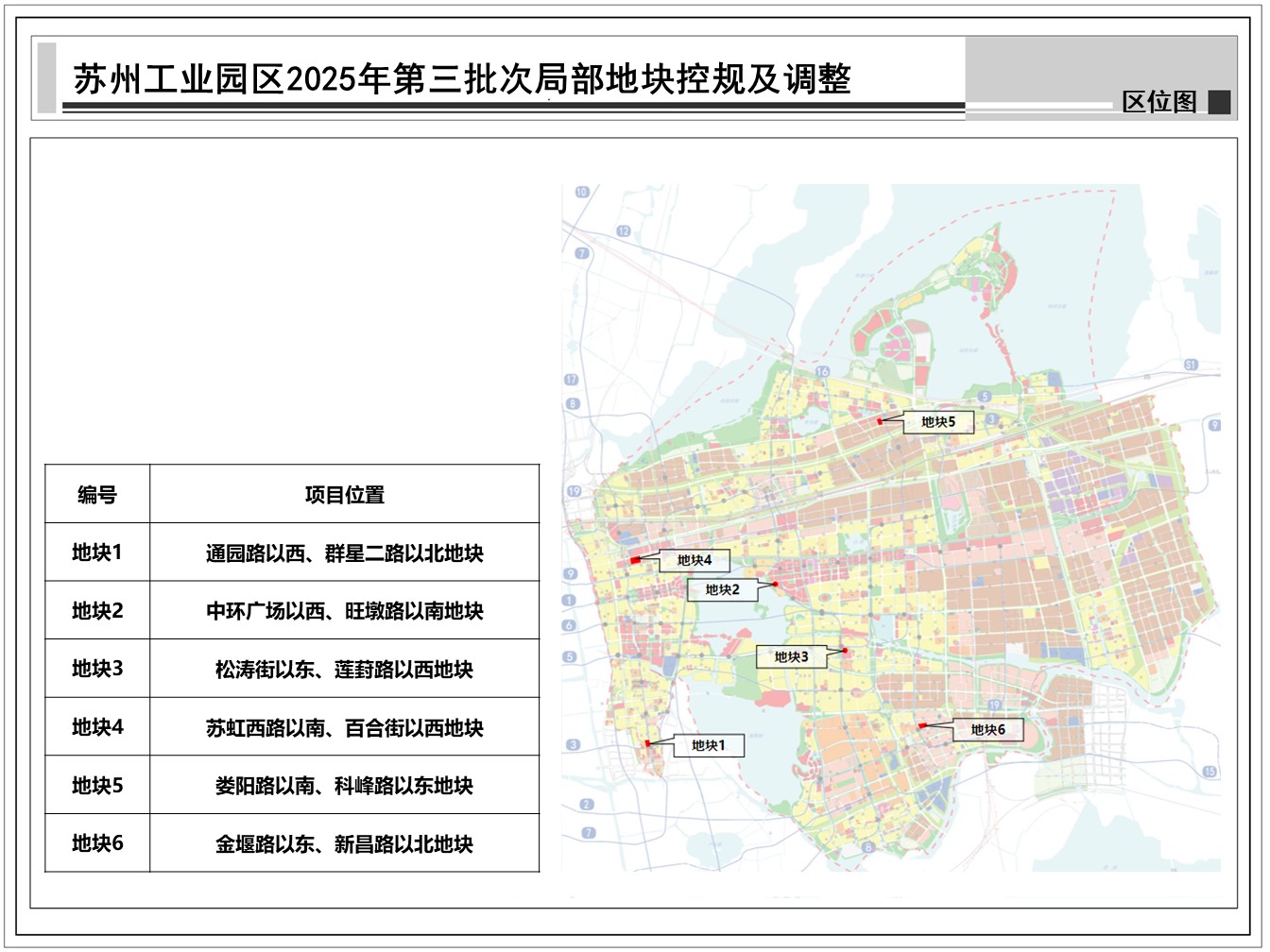Click the 区位图 heading label

click(x=1158, y=102)
